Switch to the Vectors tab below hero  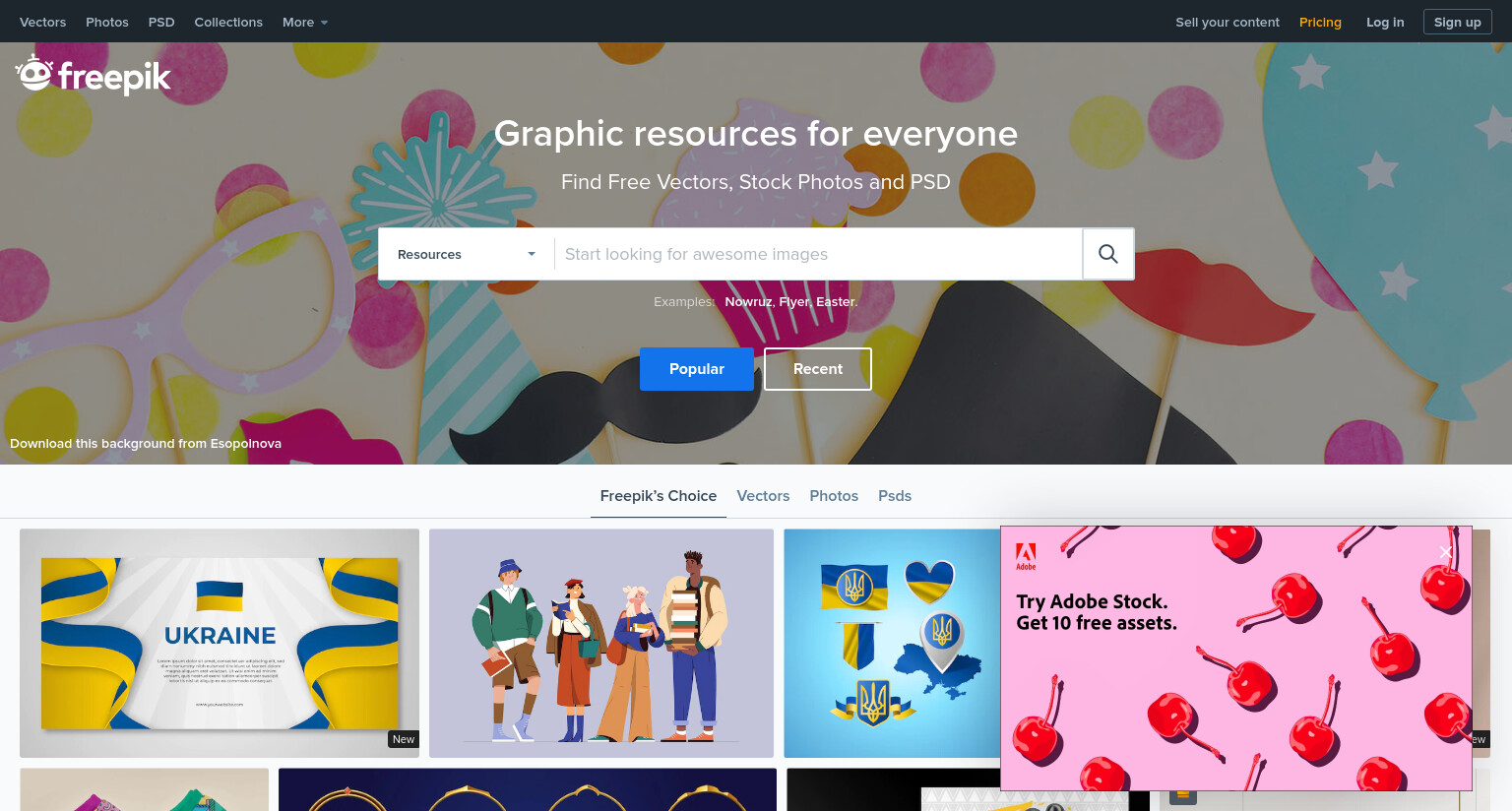tap(763, 496)
